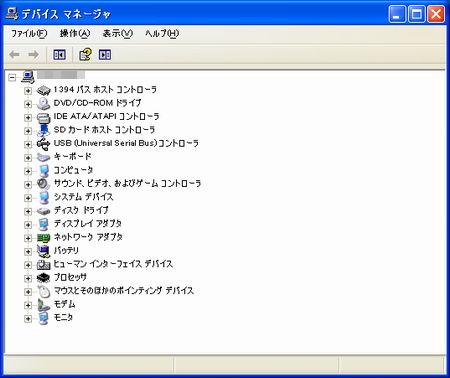Image resolution: width=450 pixels, height=378 pixels.
Task: Click the battery category icon
Action: tap(43, 251)
